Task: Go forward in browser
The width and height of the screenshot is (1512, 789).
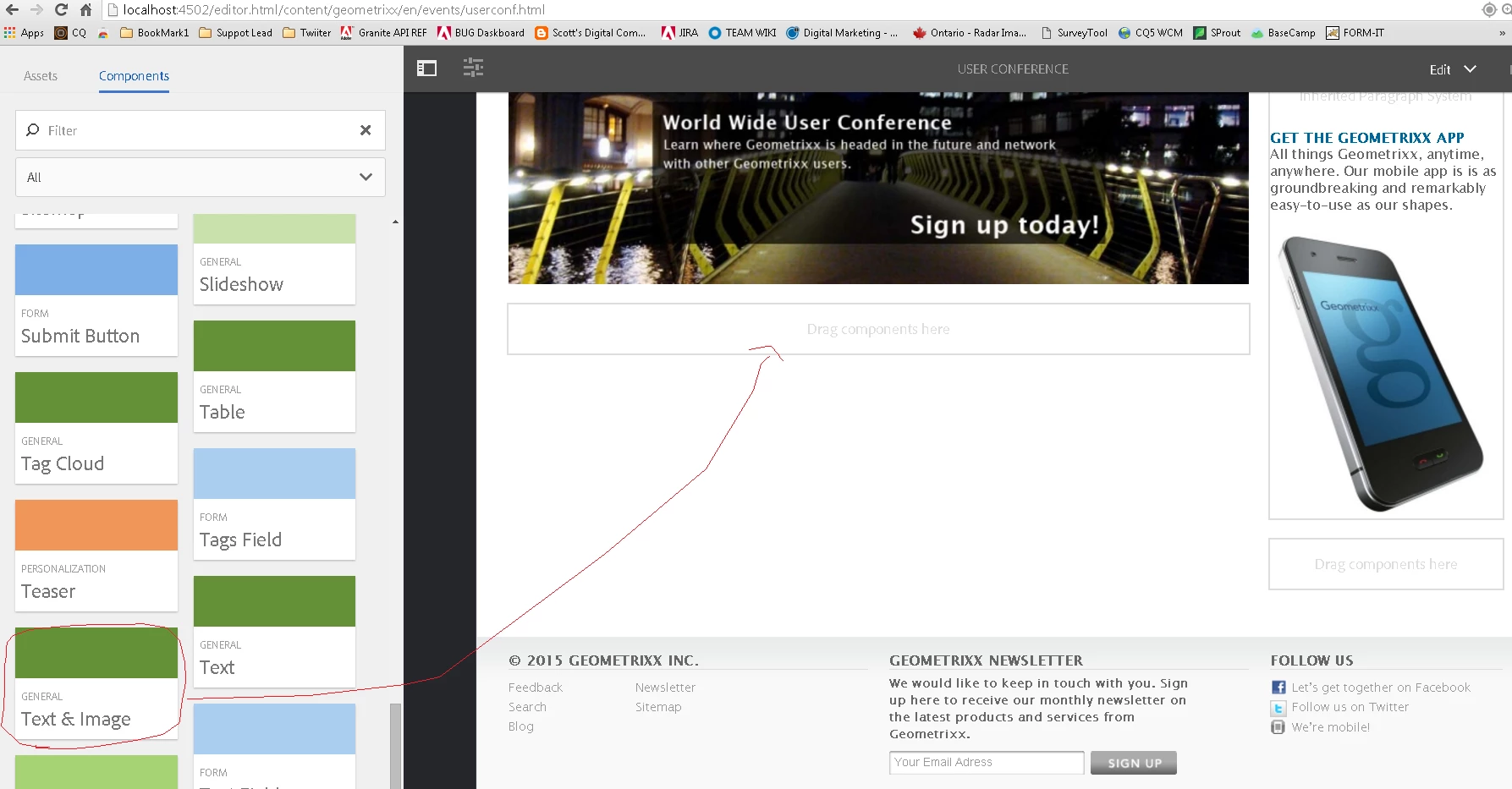Action: [x=36, y=10]
